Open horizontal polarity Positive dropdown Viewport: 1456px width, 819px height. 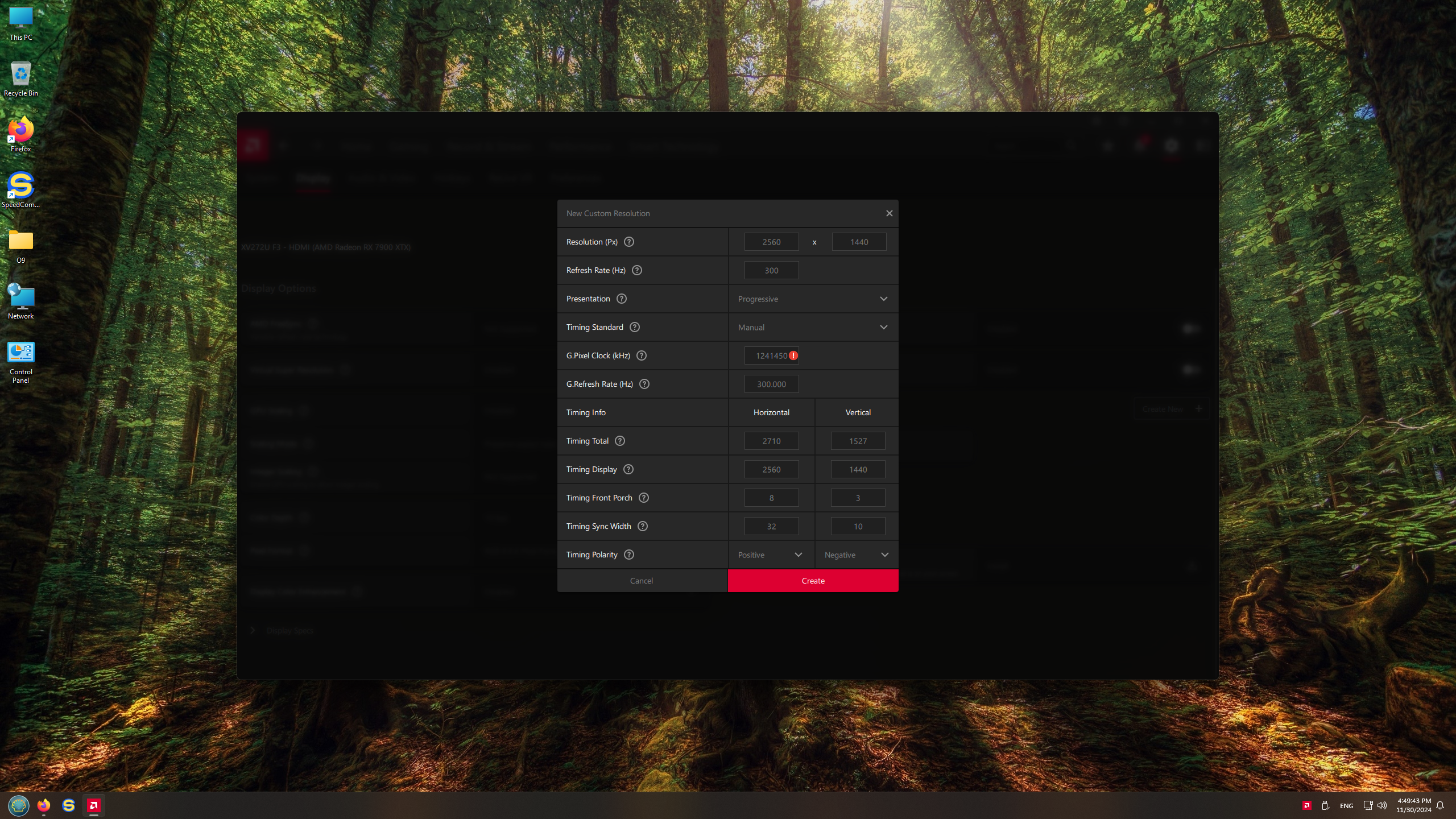771,555
